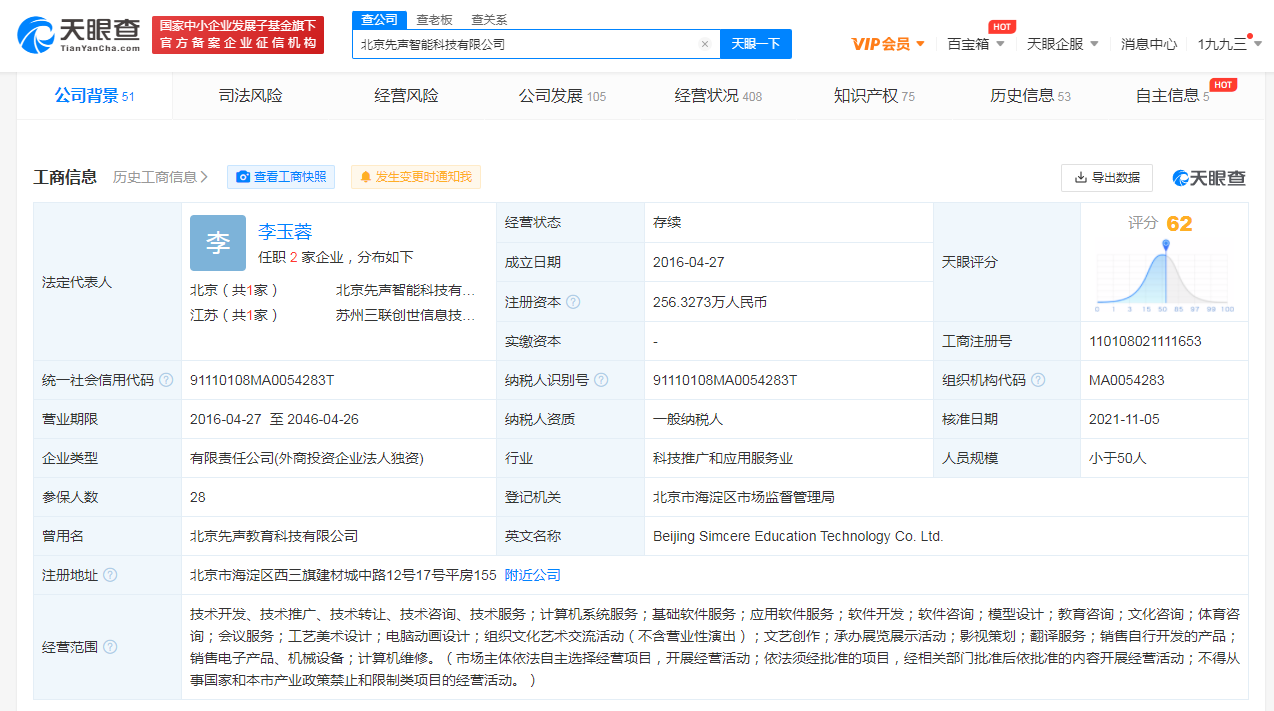Click the industry value 科技推广和应用服务业
Viewport: 1274px width, 711px height.
point(723,458)
